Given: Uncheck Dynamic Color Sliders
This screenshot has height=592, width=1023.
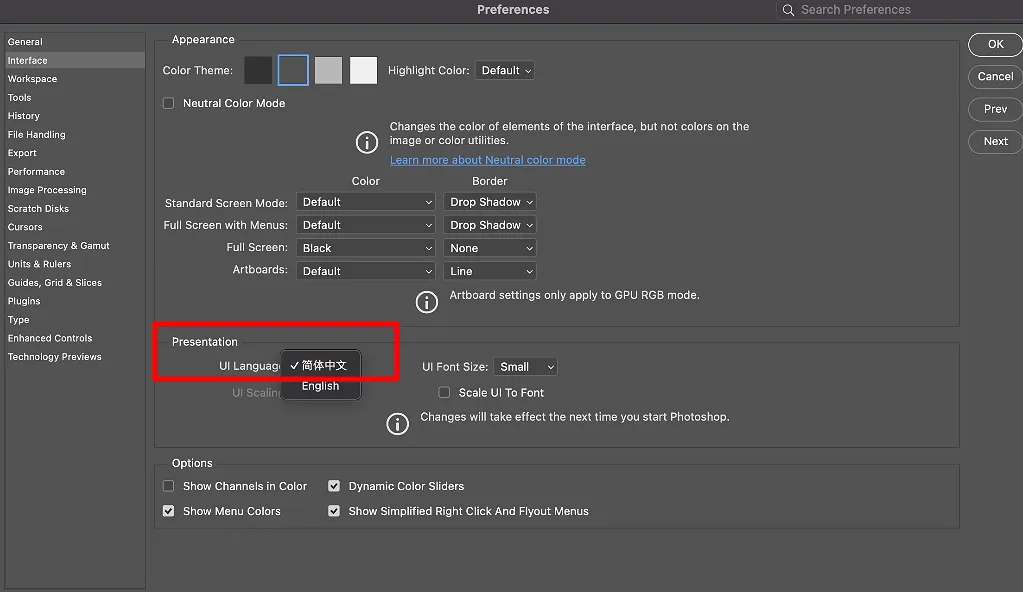Looking at the screenshot, I should click(x=334, y=486).
